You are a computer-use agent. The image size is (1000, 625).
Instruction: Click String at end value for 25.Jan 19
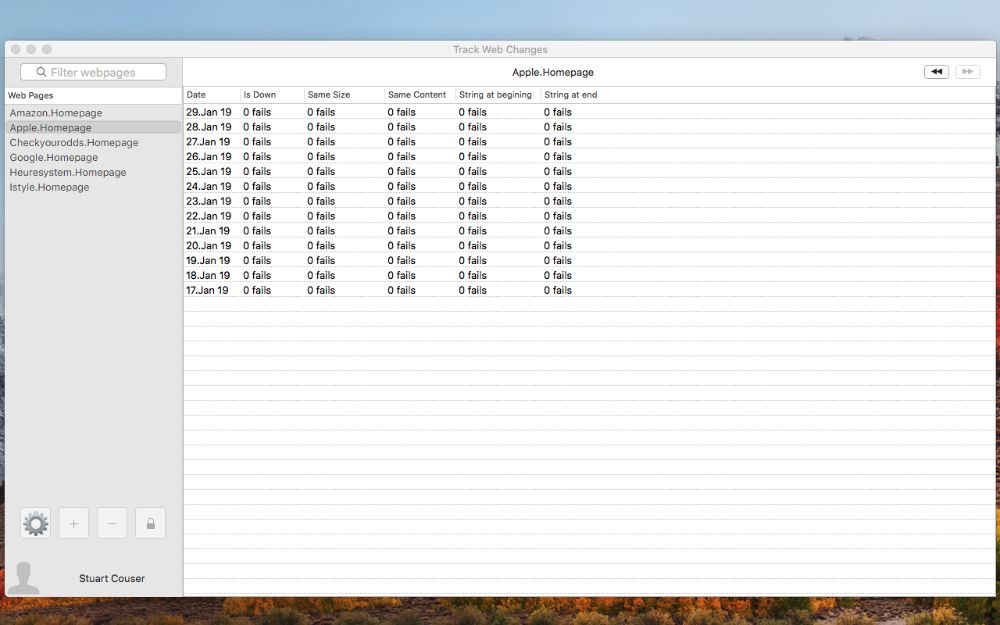pos(558,172)
